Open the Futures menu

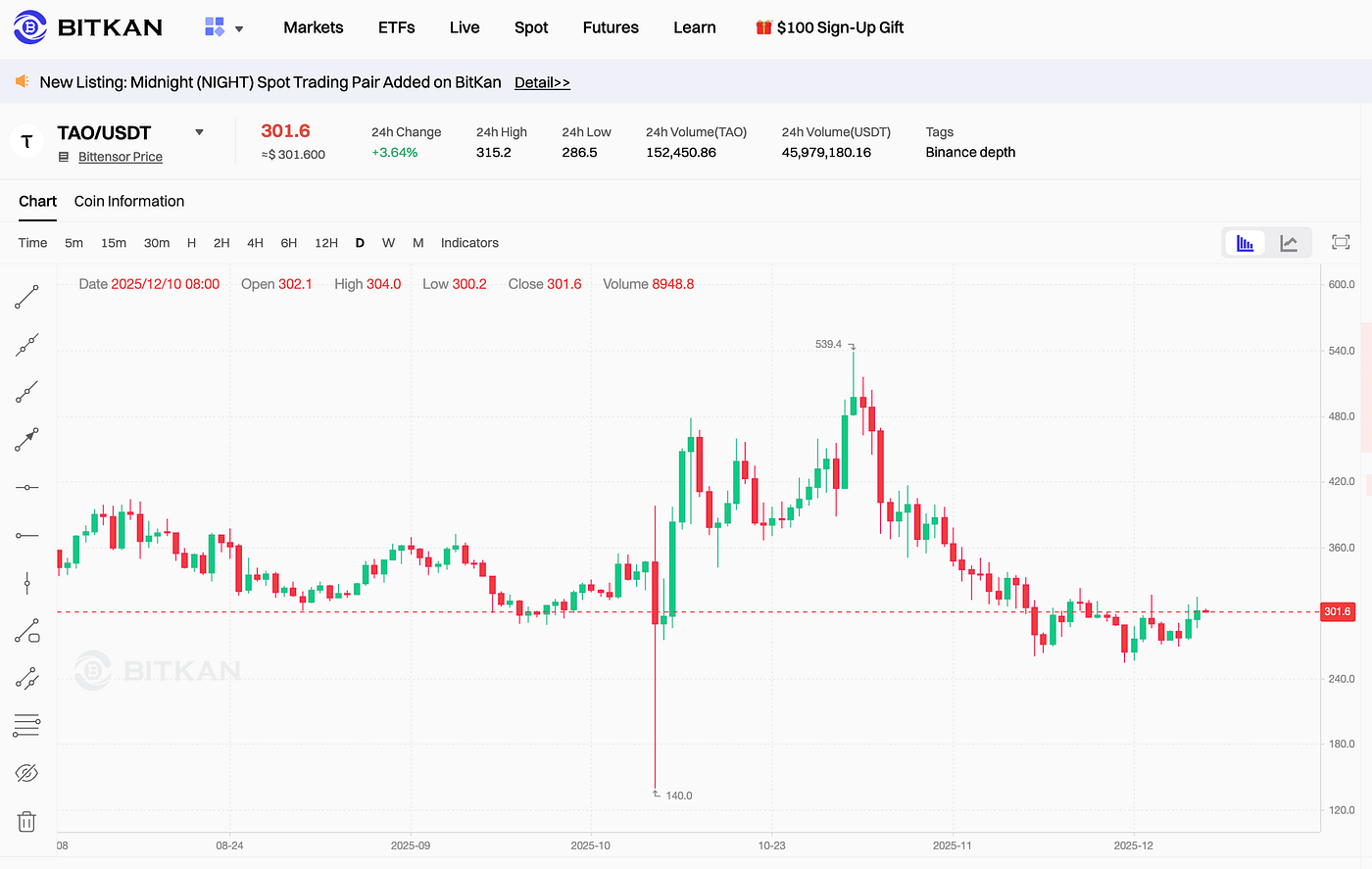(611, 27)
